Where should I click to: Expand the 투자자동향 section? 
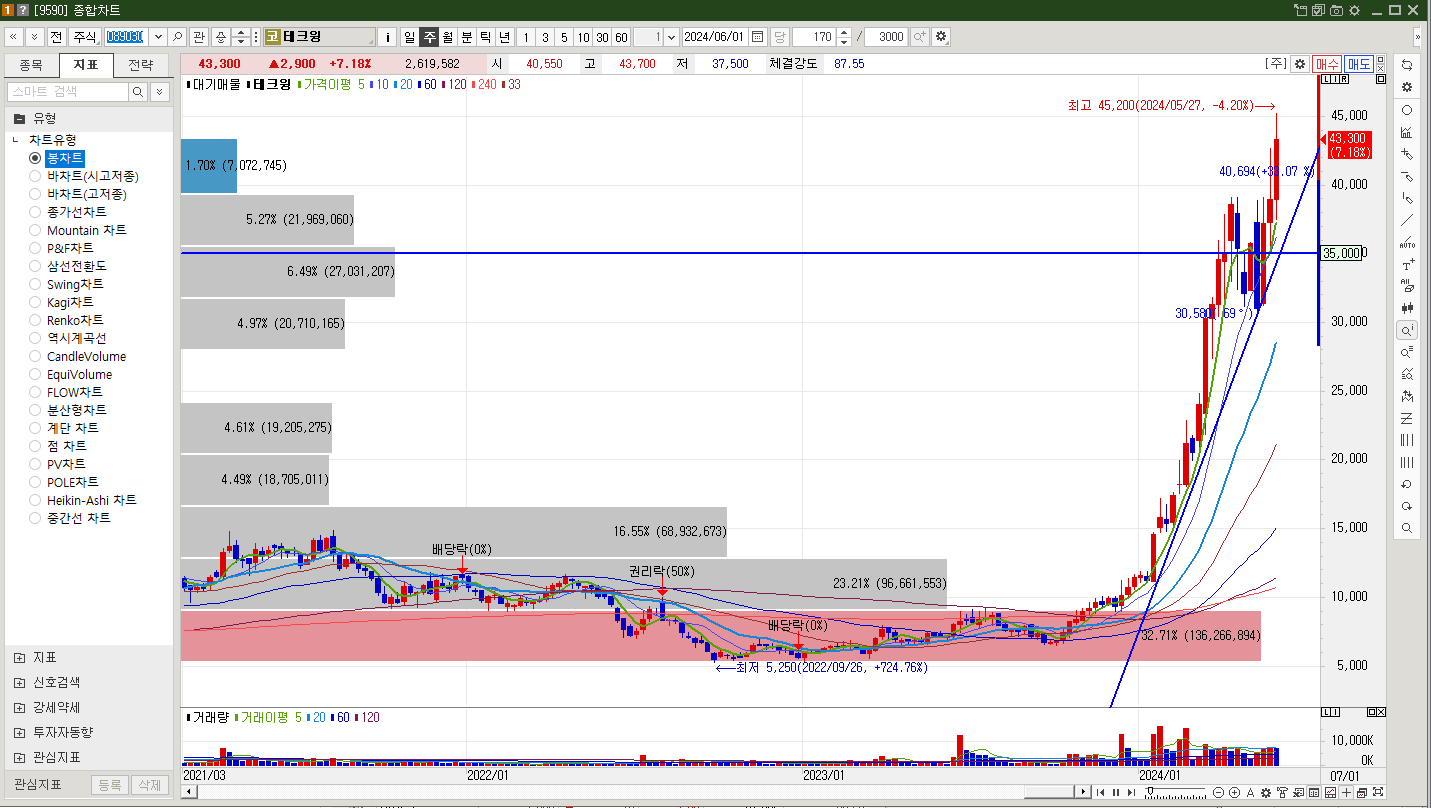click(x=19, y=732)
